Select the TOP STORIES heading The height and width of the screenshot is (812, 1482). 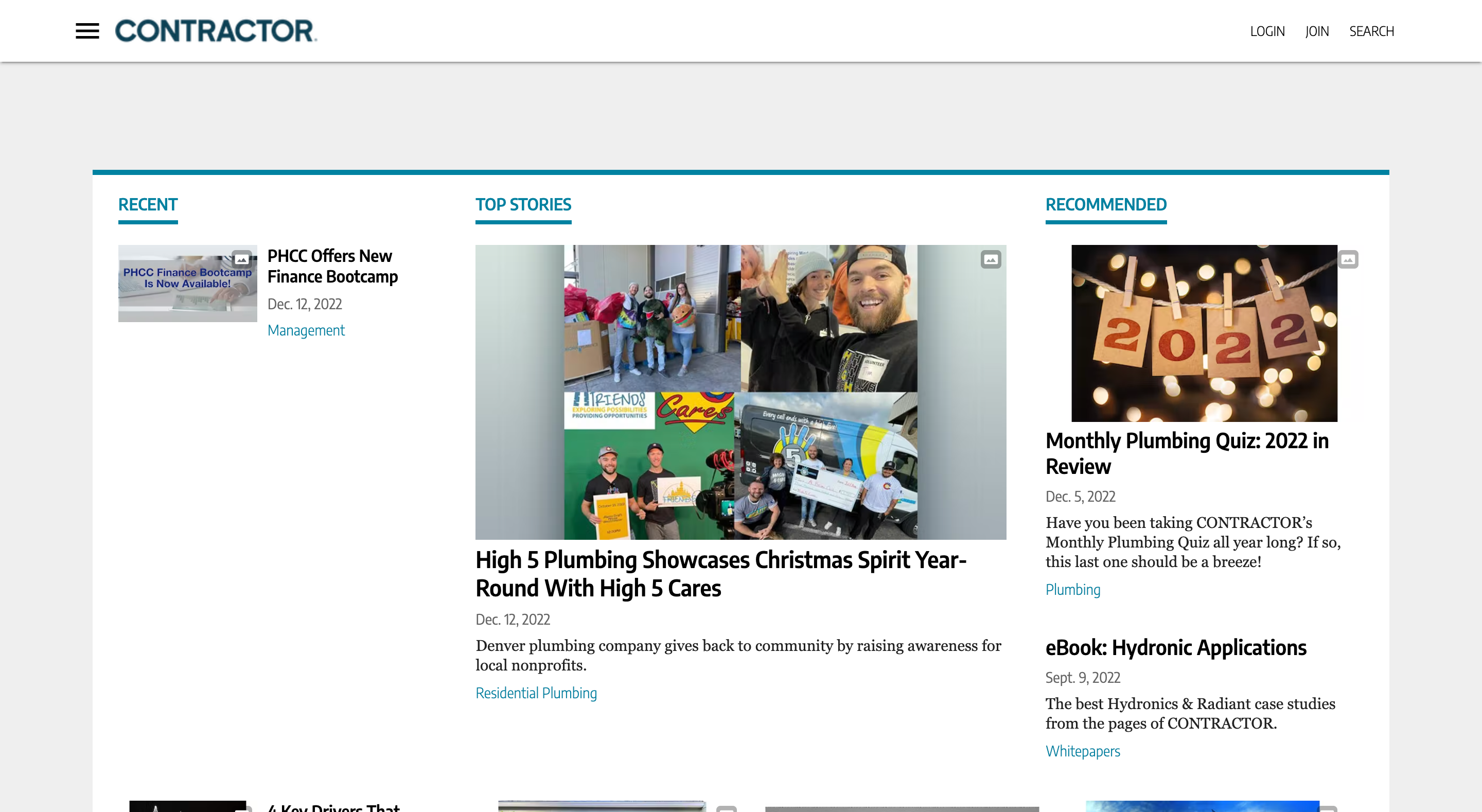[523, 205]
